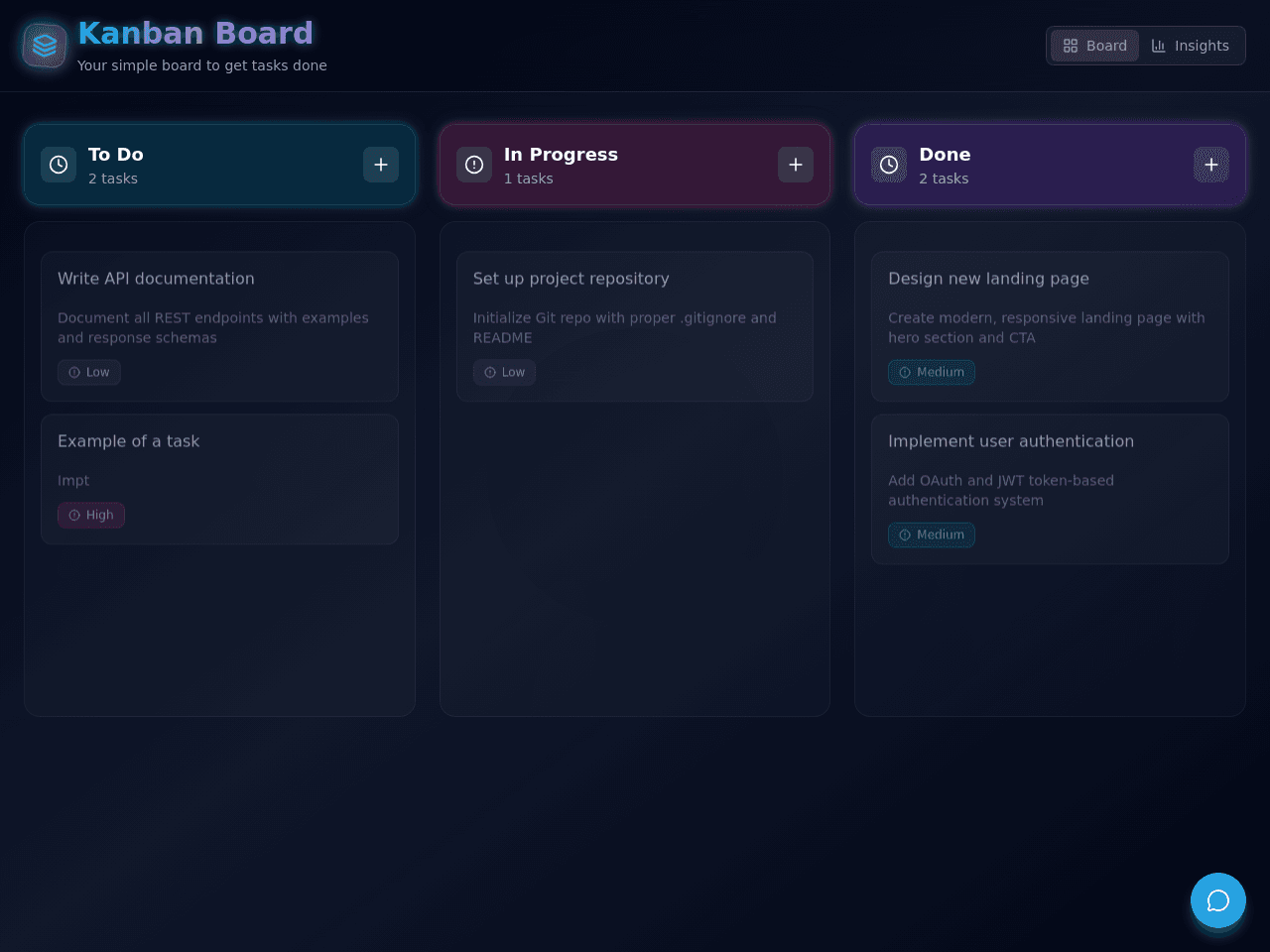
Task: Click the To Do column title
Action: coord(116,155)
